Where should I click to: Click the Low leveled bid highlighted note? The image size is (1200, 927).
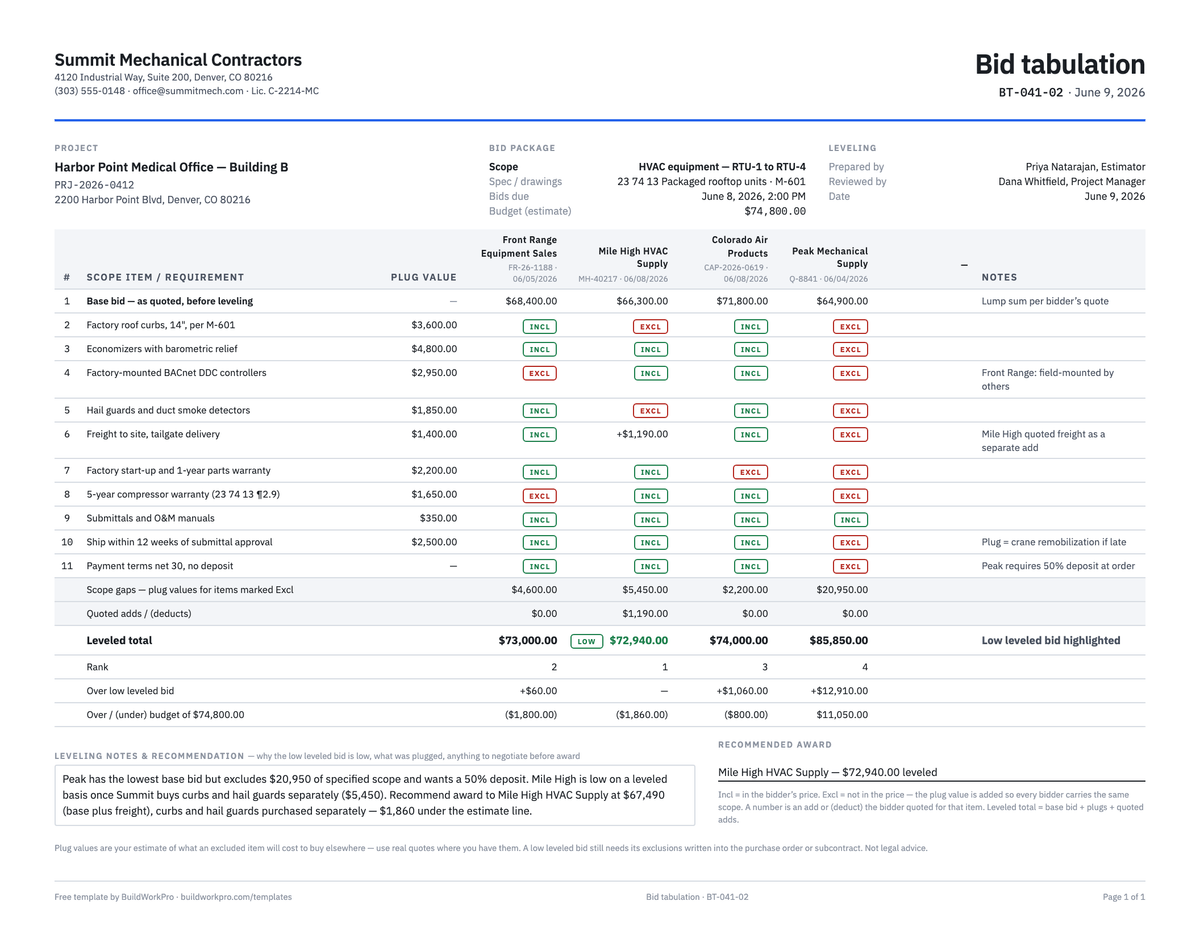click(x=1051, y=640)
